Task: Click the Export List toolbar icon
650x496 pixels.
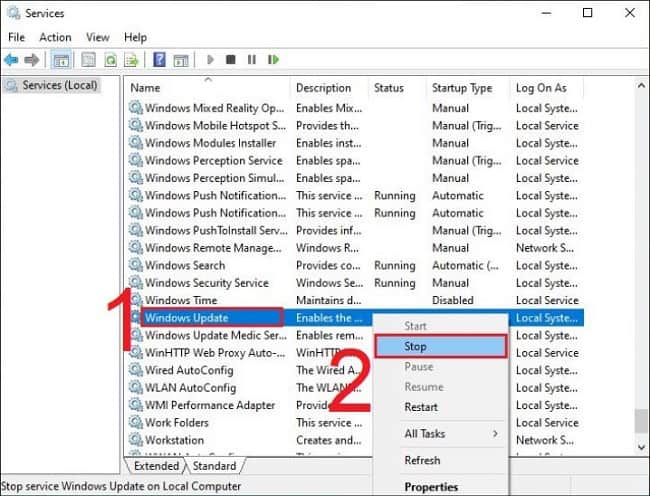Action: (x=131, y=60)
